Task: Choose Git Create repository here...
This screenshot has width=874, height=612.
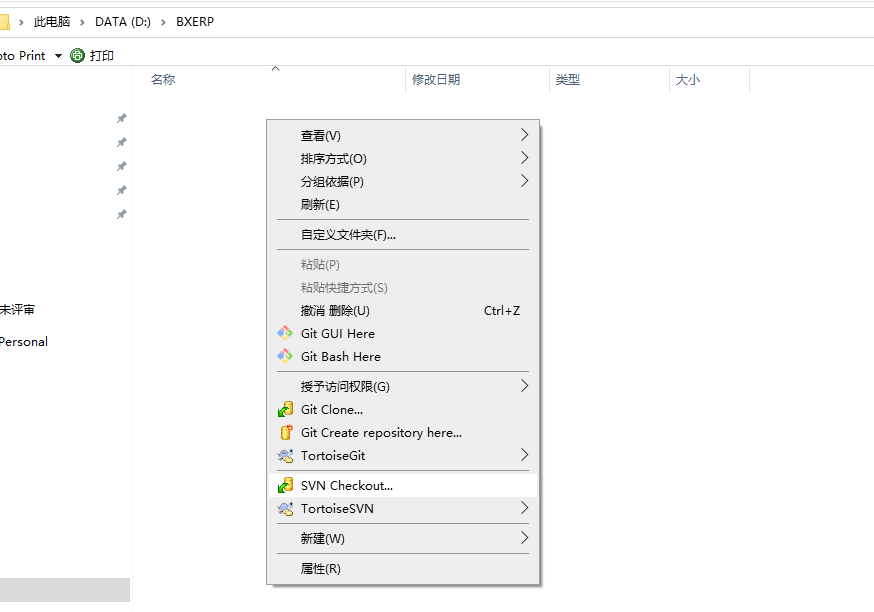Action: [402, 433]
